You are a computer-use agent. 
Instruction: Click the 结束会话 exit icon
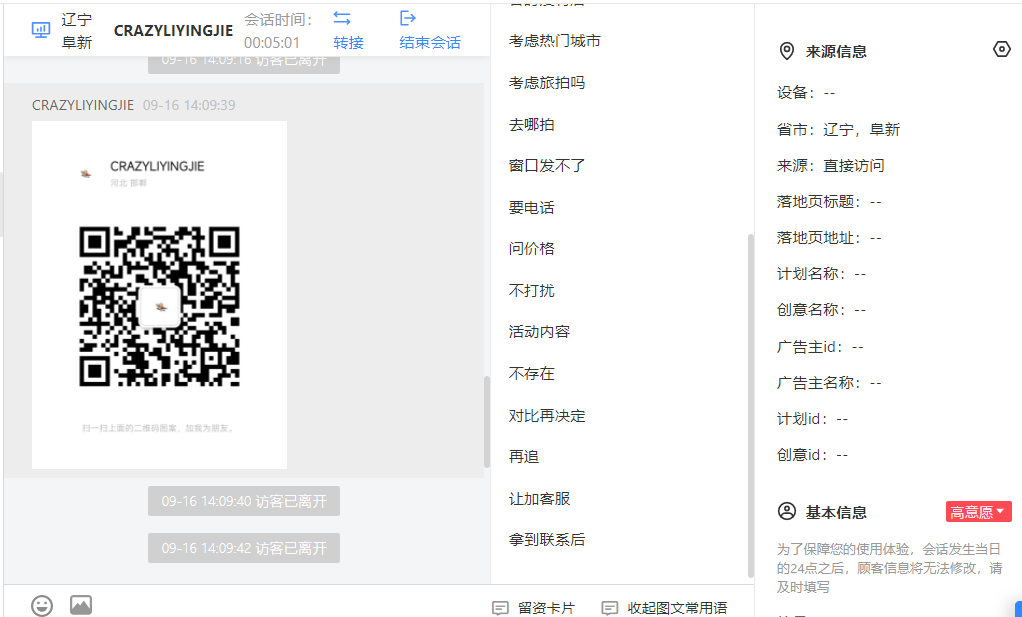tap(408, 18)
